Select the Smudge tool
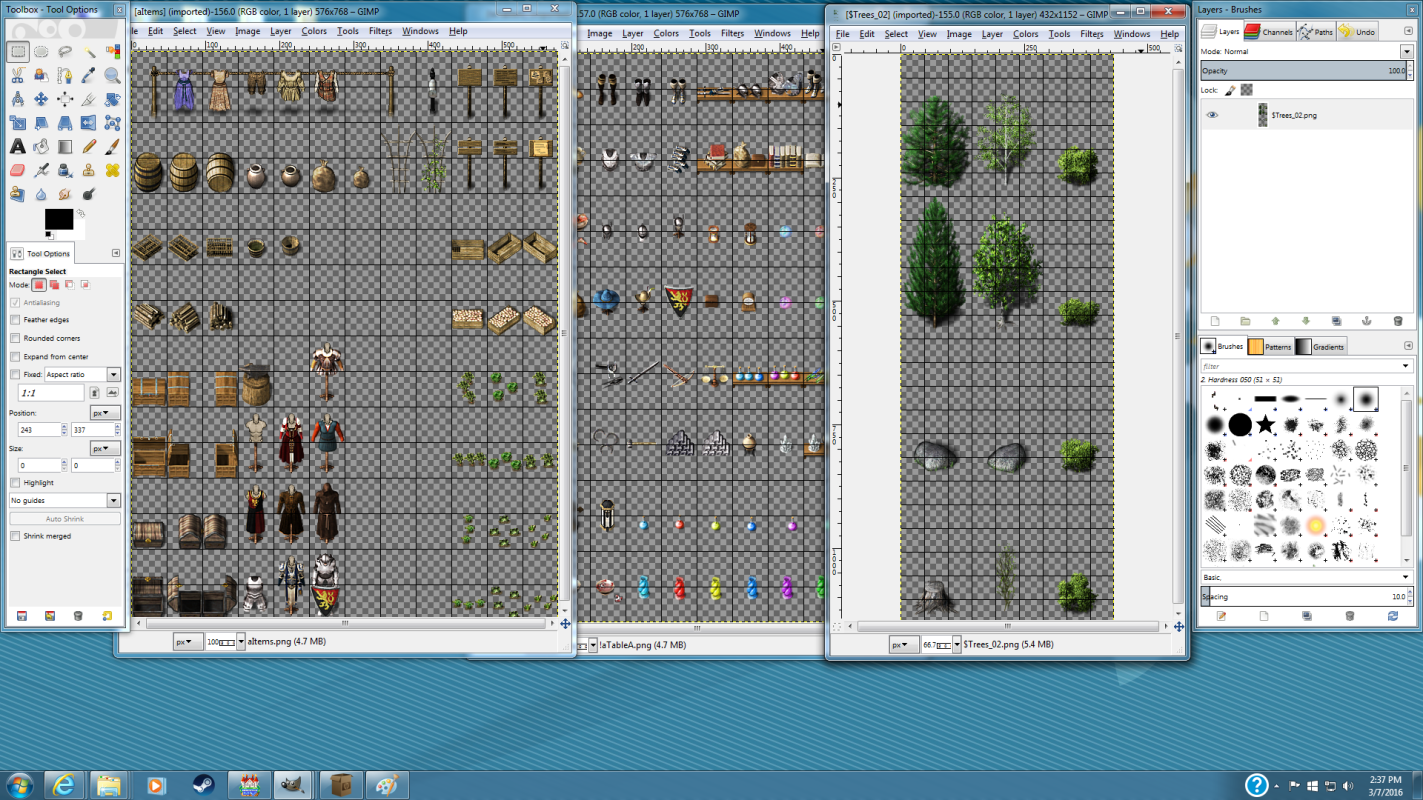The image size is (1423, 800). 65,195
